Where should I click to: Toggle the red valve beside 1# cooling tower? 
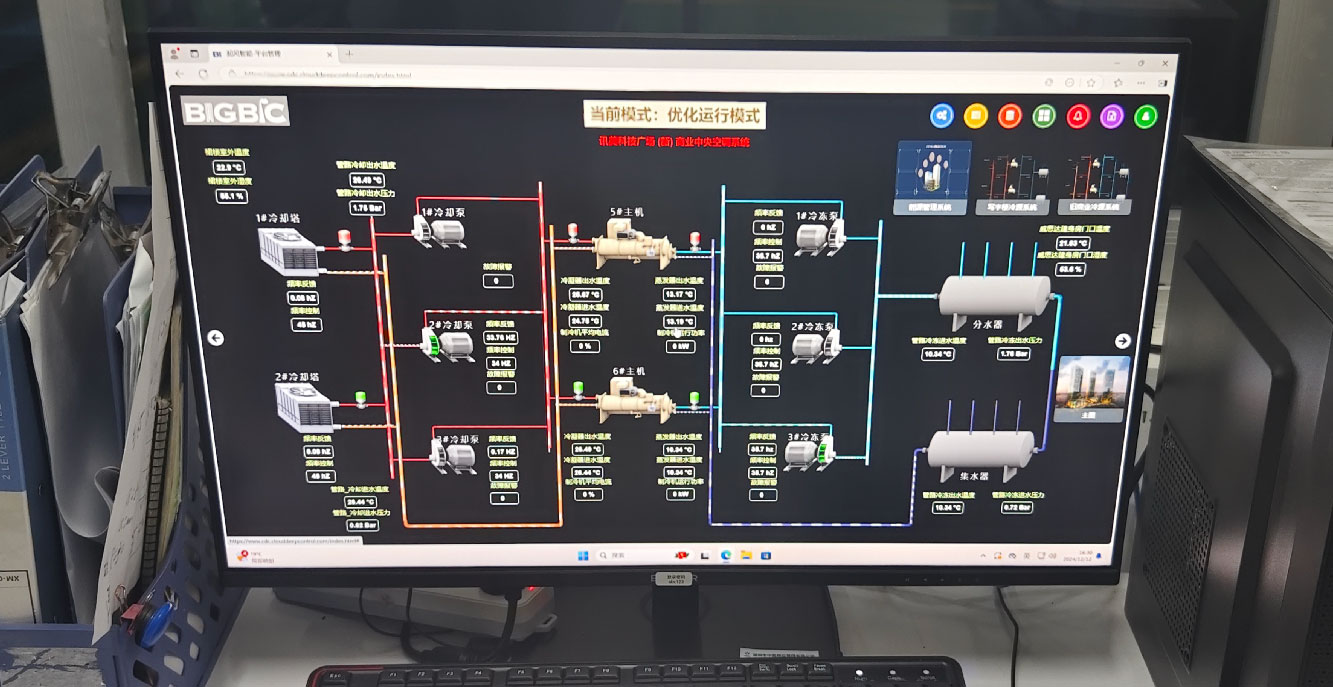tap(345, 239)
